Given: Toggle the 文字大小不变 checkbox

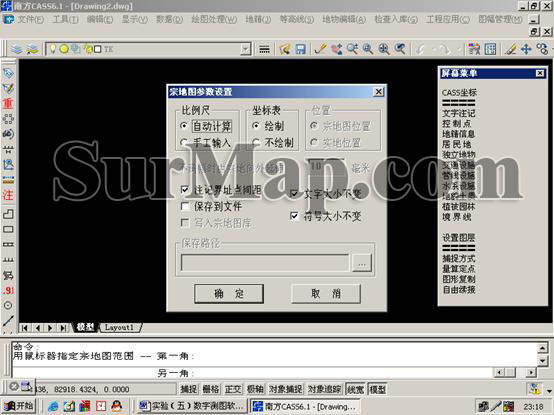Looking at the screenshot, I should tap(294, 193).
